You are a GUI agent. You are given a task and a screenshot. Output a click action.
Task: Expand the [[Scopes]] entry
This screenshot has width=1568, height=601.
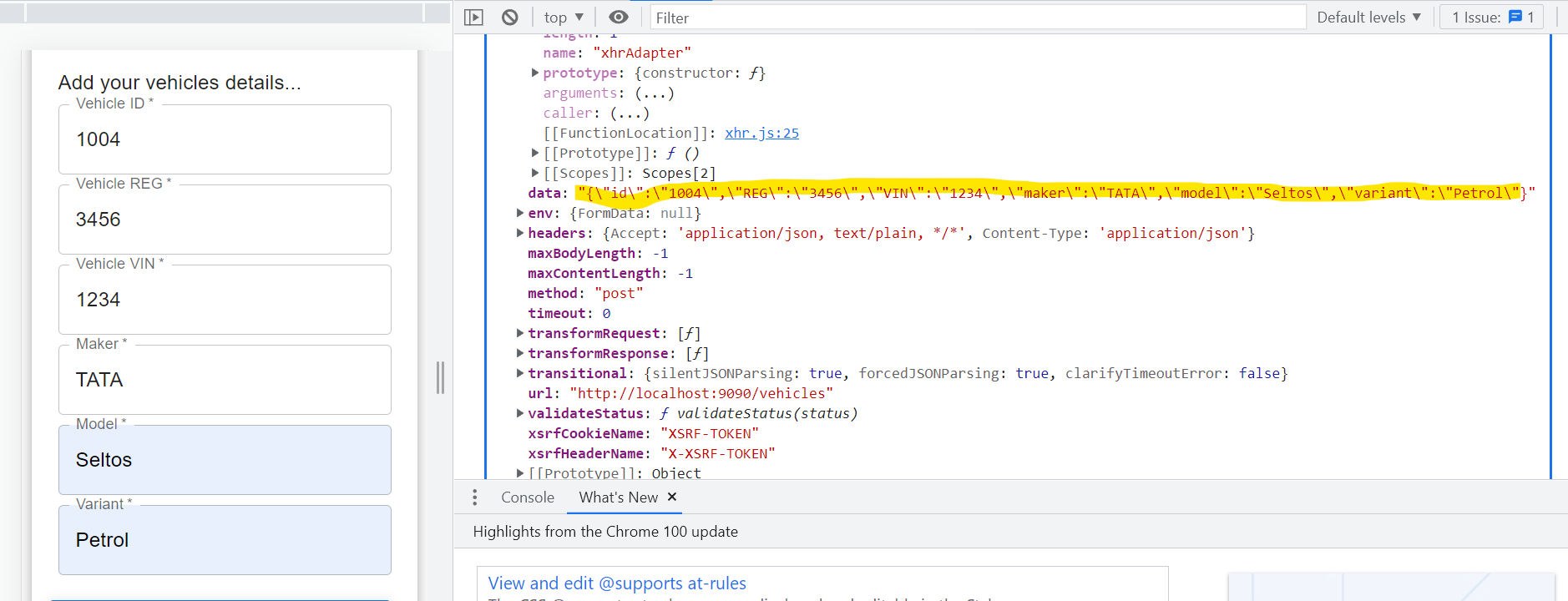(x=535, y=174)
